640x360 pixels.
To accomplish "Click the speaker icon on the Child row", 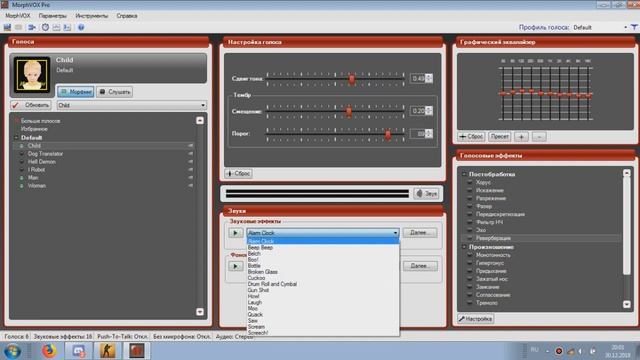I will (191, 146).
